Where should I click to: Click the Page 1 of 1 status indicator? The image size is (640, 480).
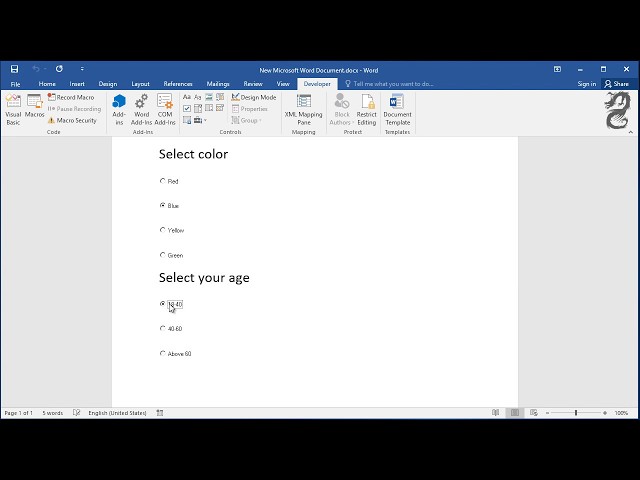click(19, 413)
